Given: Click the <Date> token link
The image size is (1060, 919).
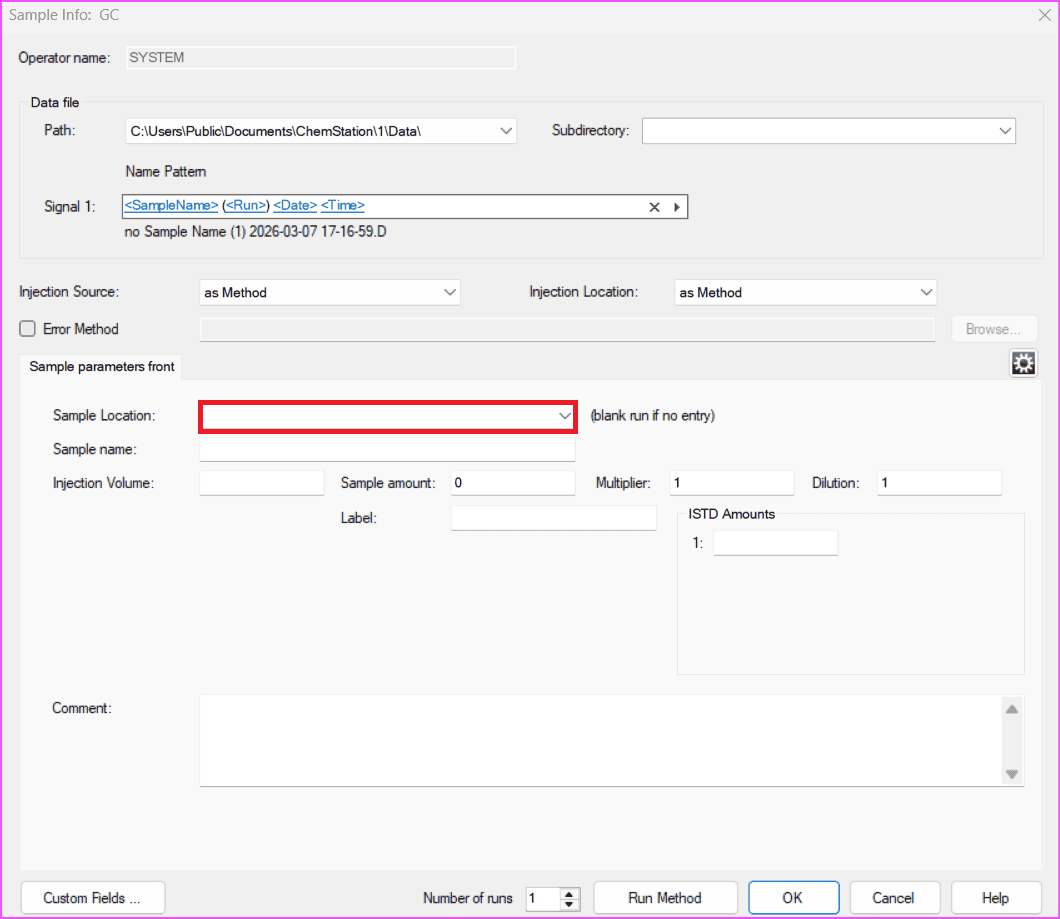Looking at the screenshot, I should click(295, 205).
